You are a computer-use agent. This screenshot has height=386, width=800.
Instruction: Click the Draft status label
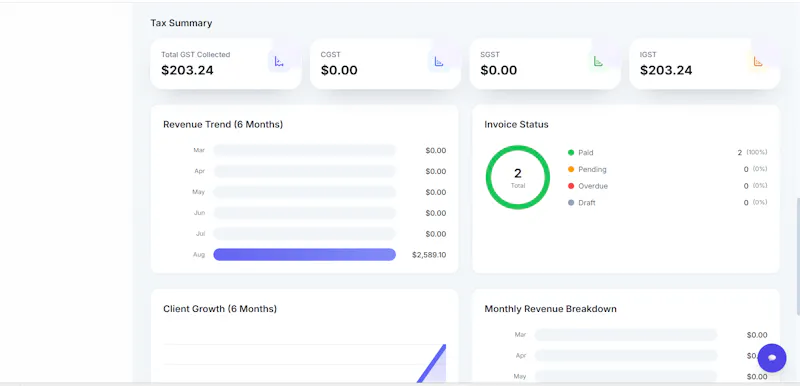pyautogui.click(x=587, y=202)
